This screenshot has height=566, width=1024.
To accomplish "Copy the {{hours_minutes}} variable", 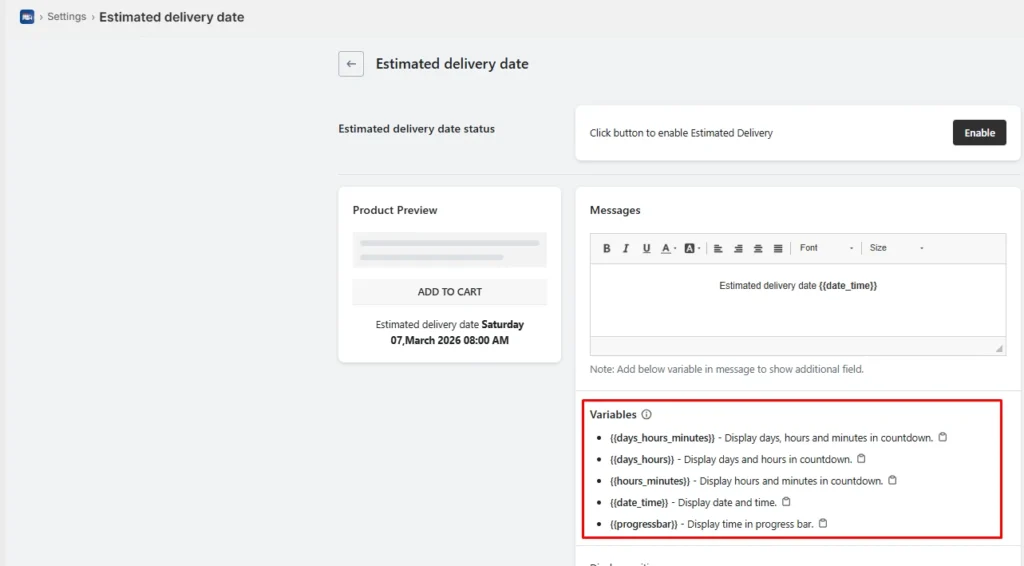I will pyautogui.click(x=892, y=480).
